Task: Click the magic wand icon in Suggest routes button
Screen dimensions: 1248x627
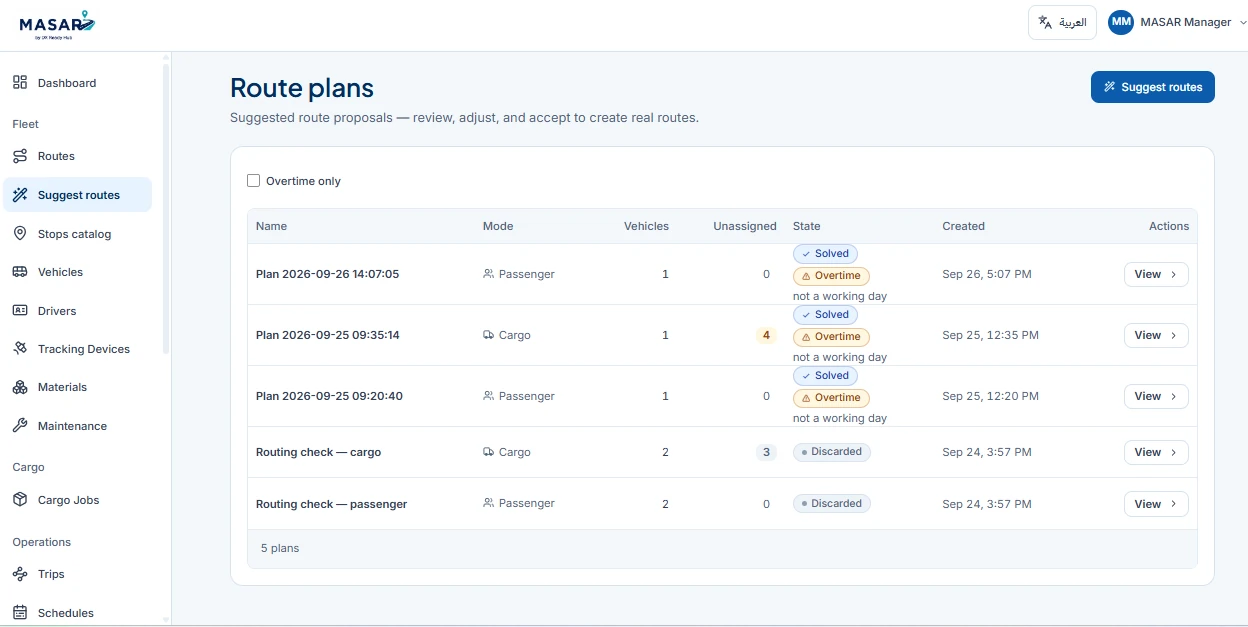Action: (1109, 87)
